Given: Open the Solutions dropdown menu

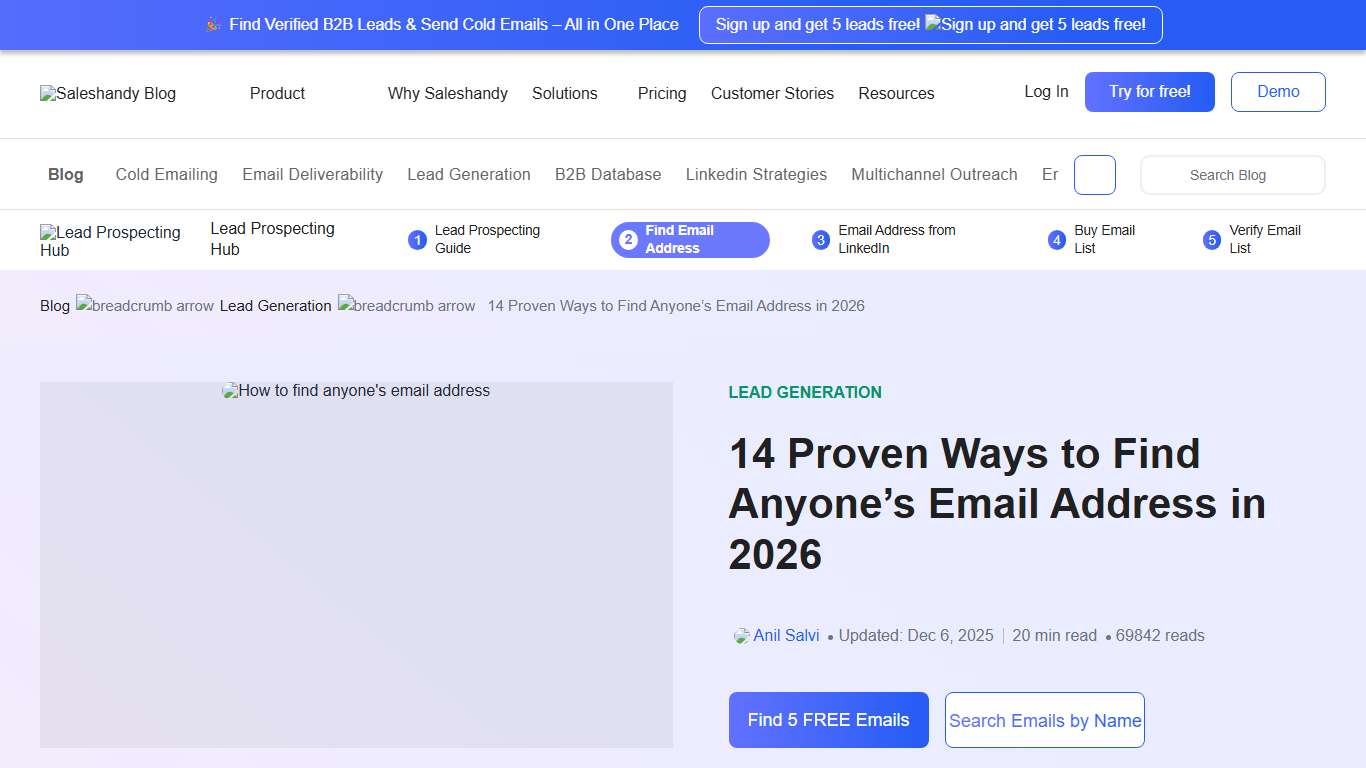Looking at the screenshot, I should 565,93.
